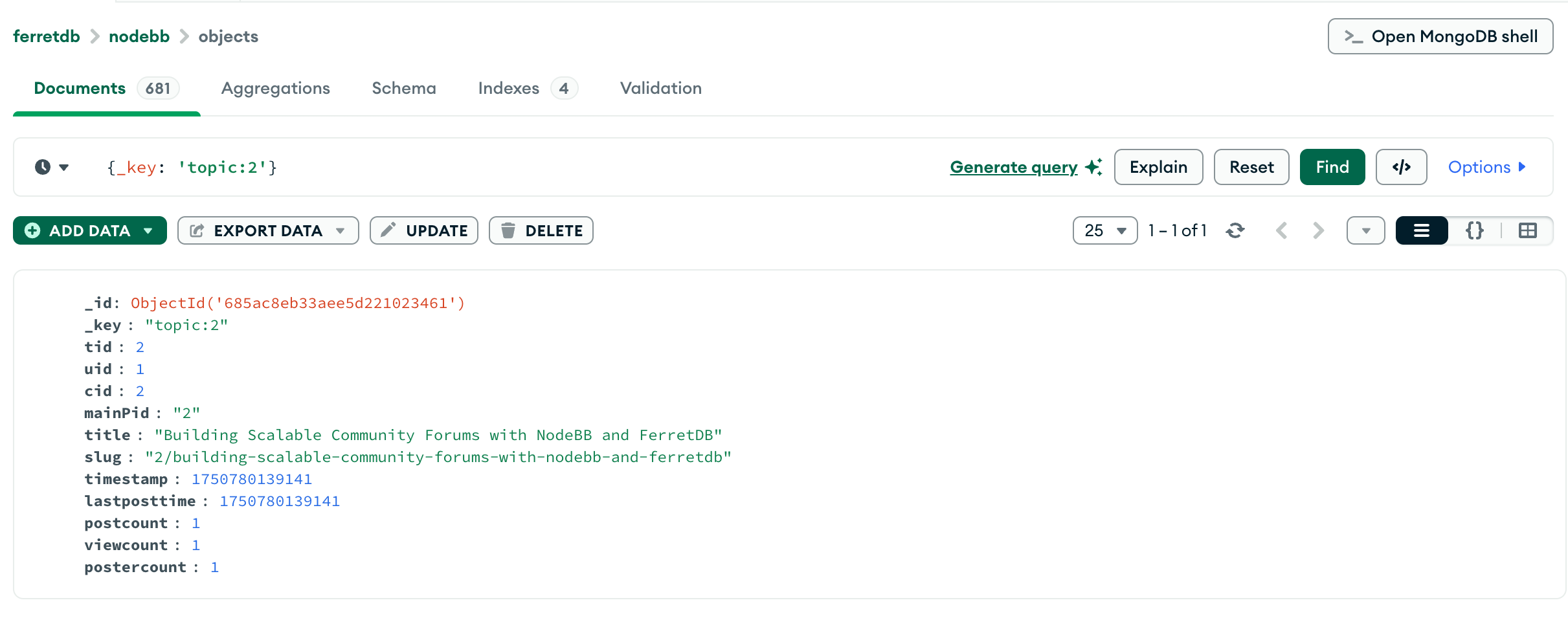
Task: Toggle the list view layout
Action: coord(1420,230)
